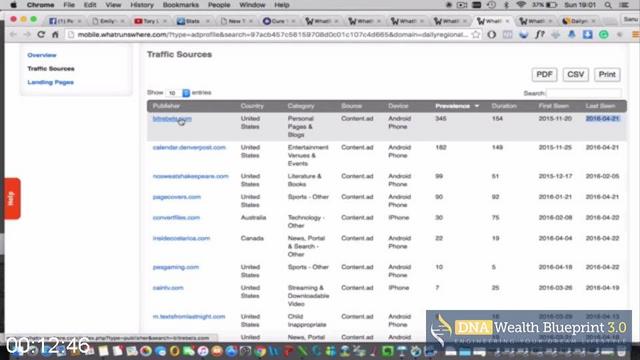Viewport: 640px width, 360px height.
Task: Sort by the Device column header
Action: (x=398, y=106)
